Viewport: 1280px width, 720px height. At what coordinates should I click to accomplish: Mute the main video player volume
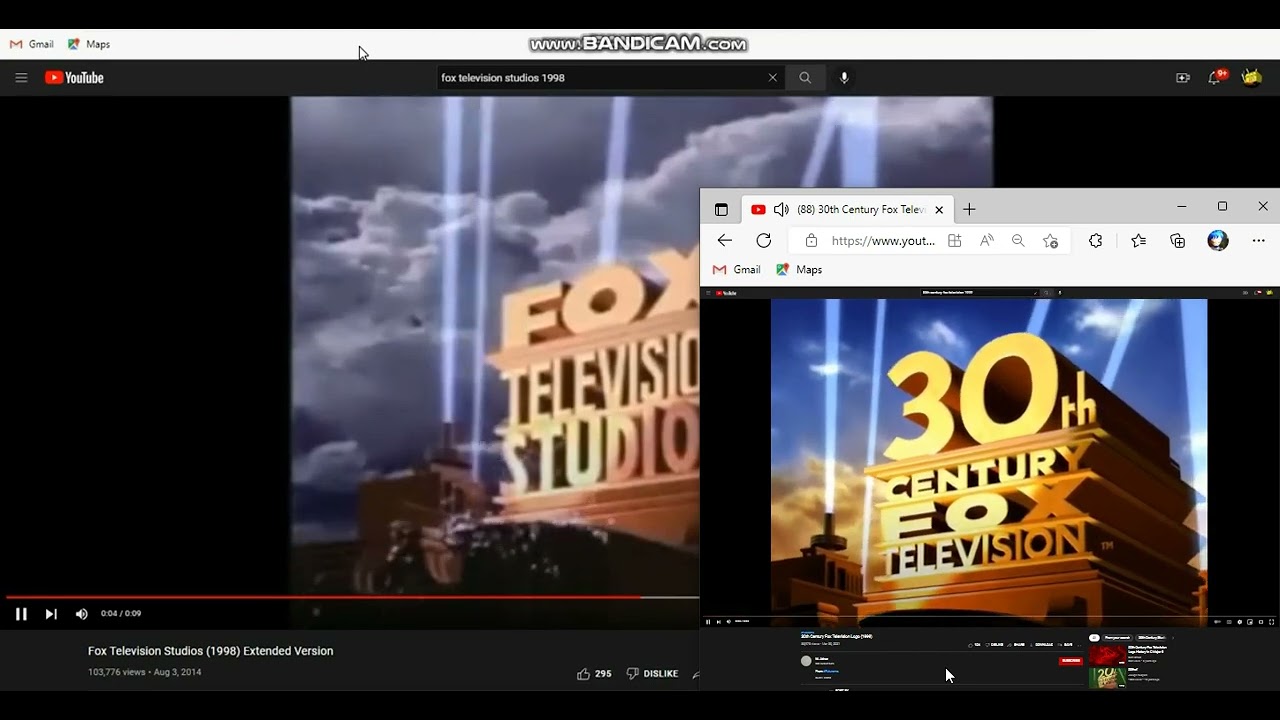(x=82, y=614)
